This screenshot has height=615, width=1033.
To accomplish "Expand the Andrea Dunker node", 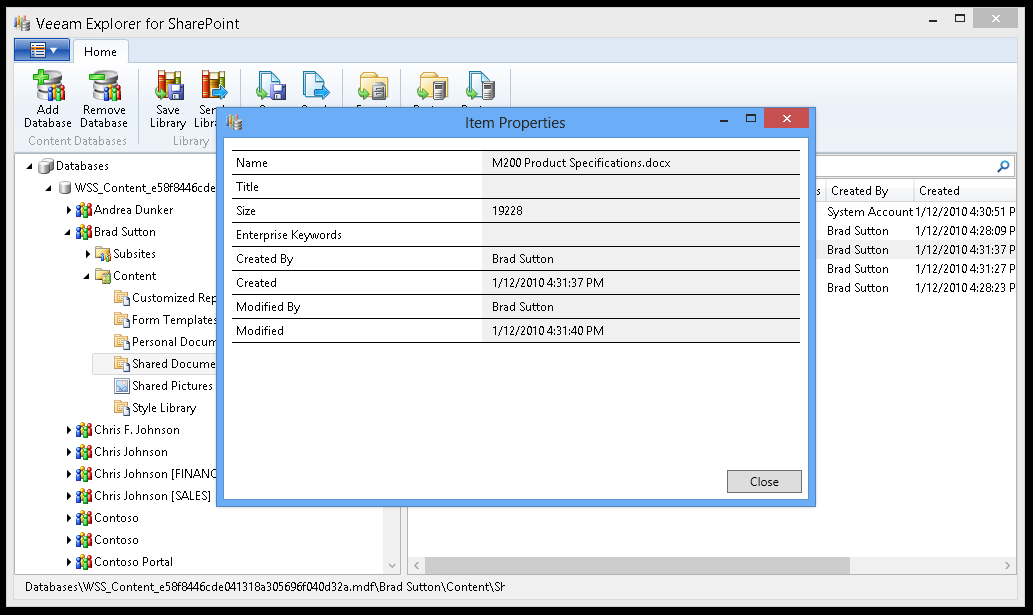I will pyautogui.click(x=69, y=210).
